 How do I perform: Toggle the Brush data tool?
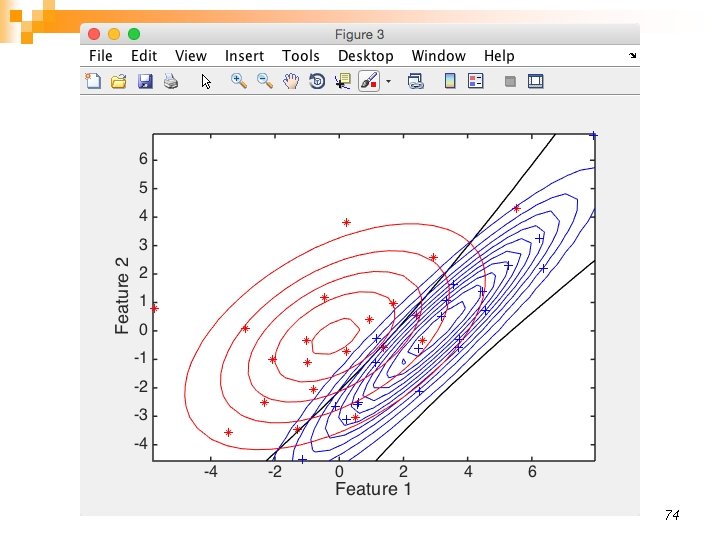tap(369, 81)
